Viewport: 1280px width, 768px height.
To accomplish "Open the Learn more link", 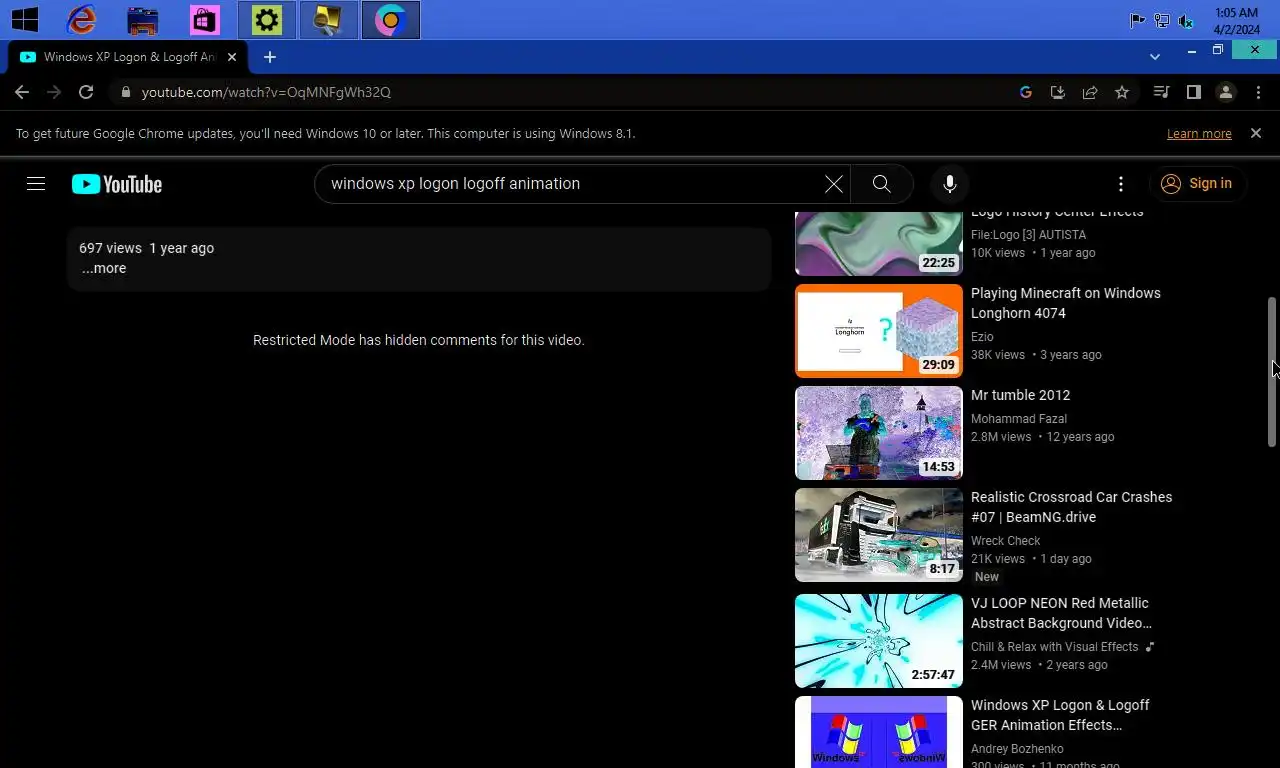I will coord(1199,133).
